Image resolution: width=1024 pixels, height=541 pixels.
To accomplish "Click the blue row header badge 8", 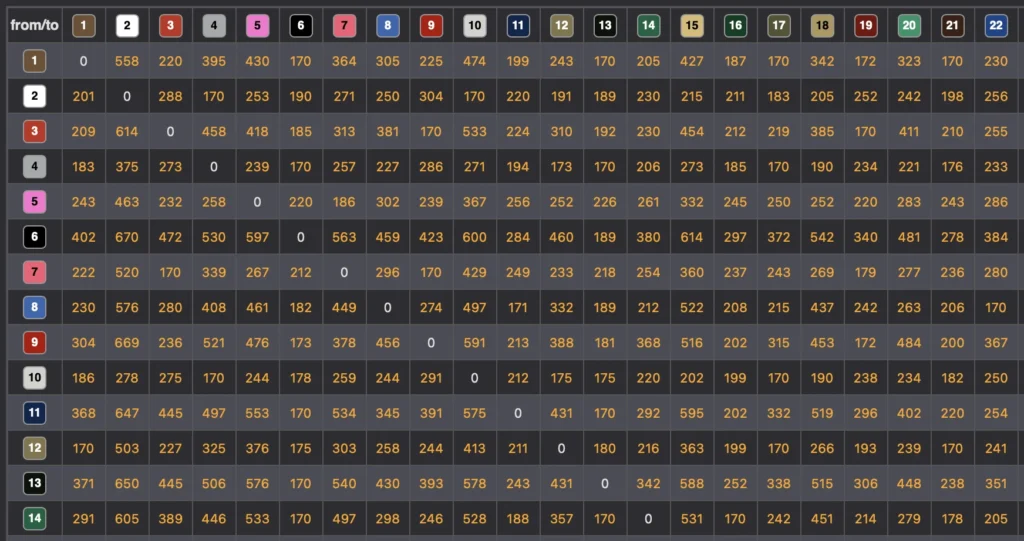I will pyautogui.click(x=35, y=307).
